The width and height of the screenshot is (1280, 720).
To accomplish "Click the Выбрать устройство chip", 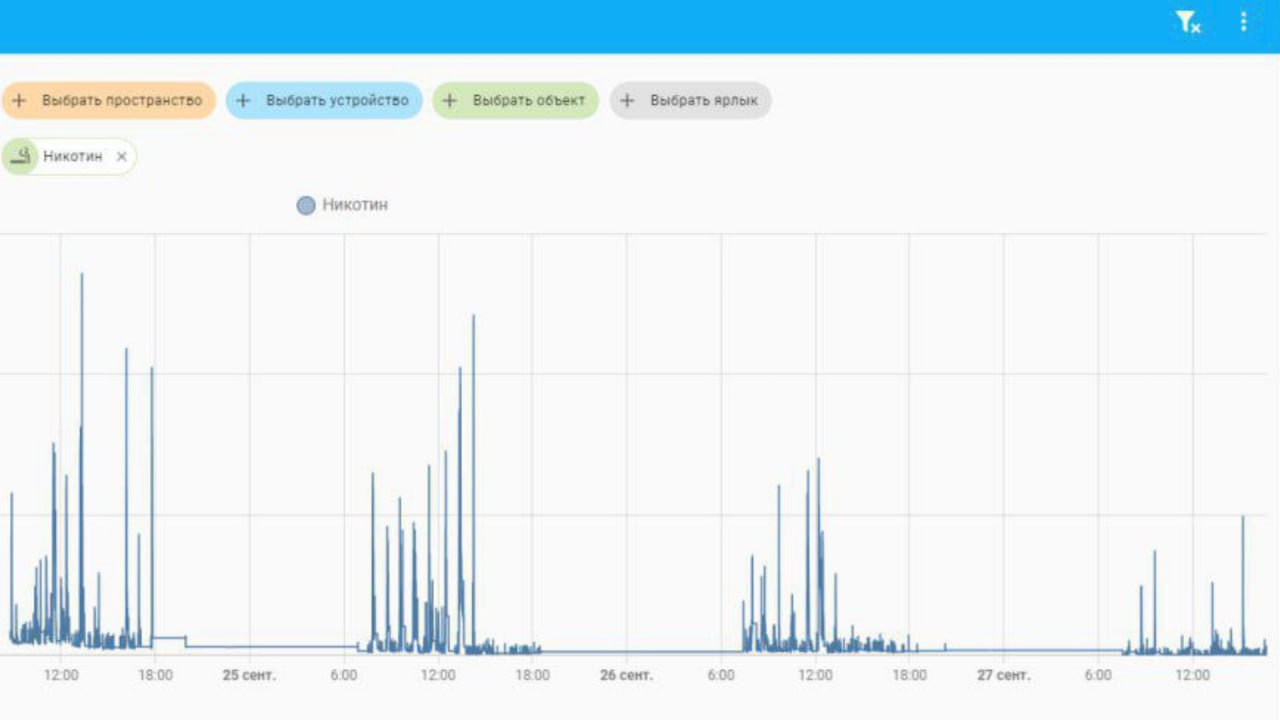I will click(324, 101).
